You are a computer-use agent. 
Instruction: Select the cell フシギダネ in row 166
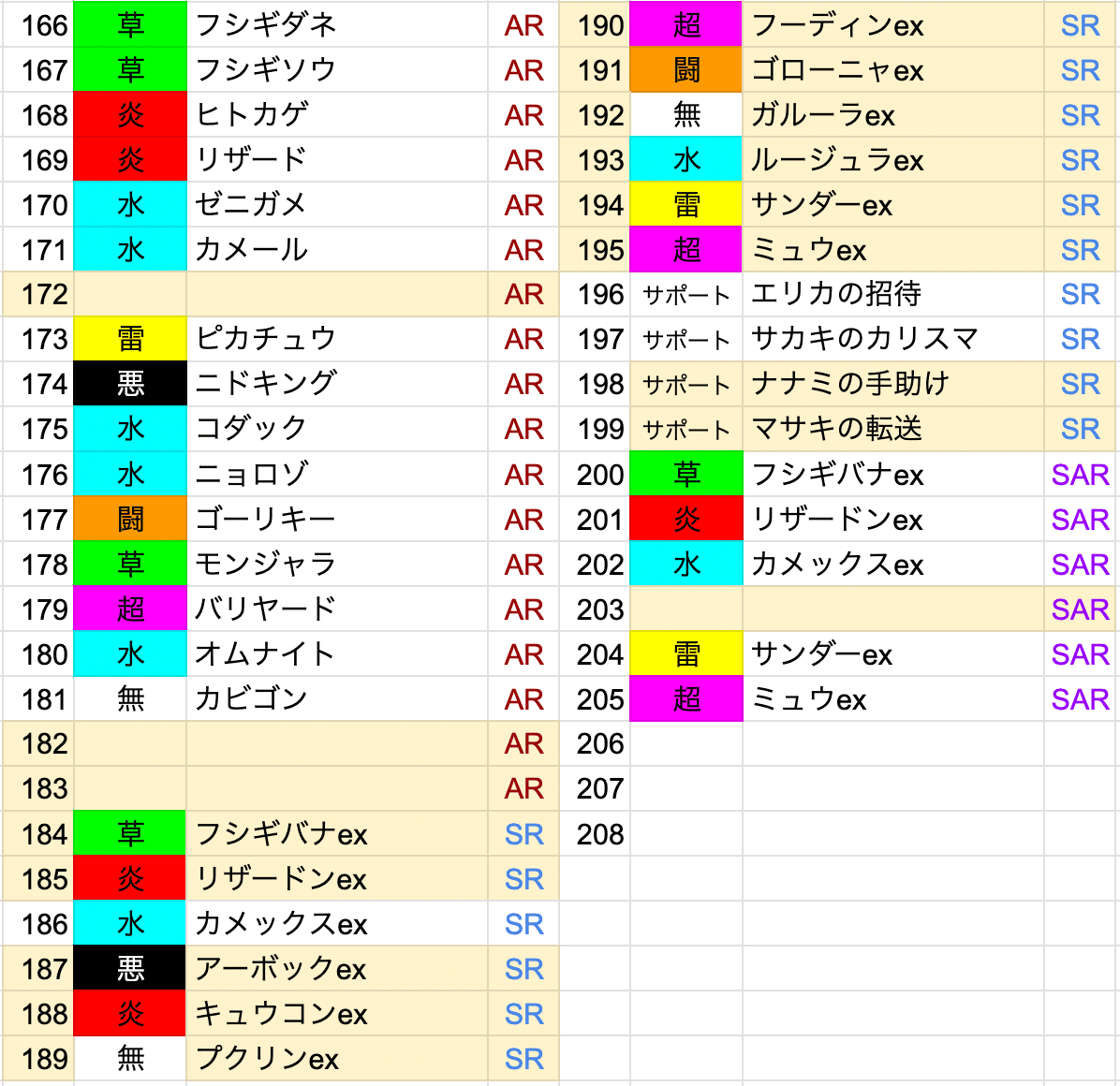[x=337, y=25]
